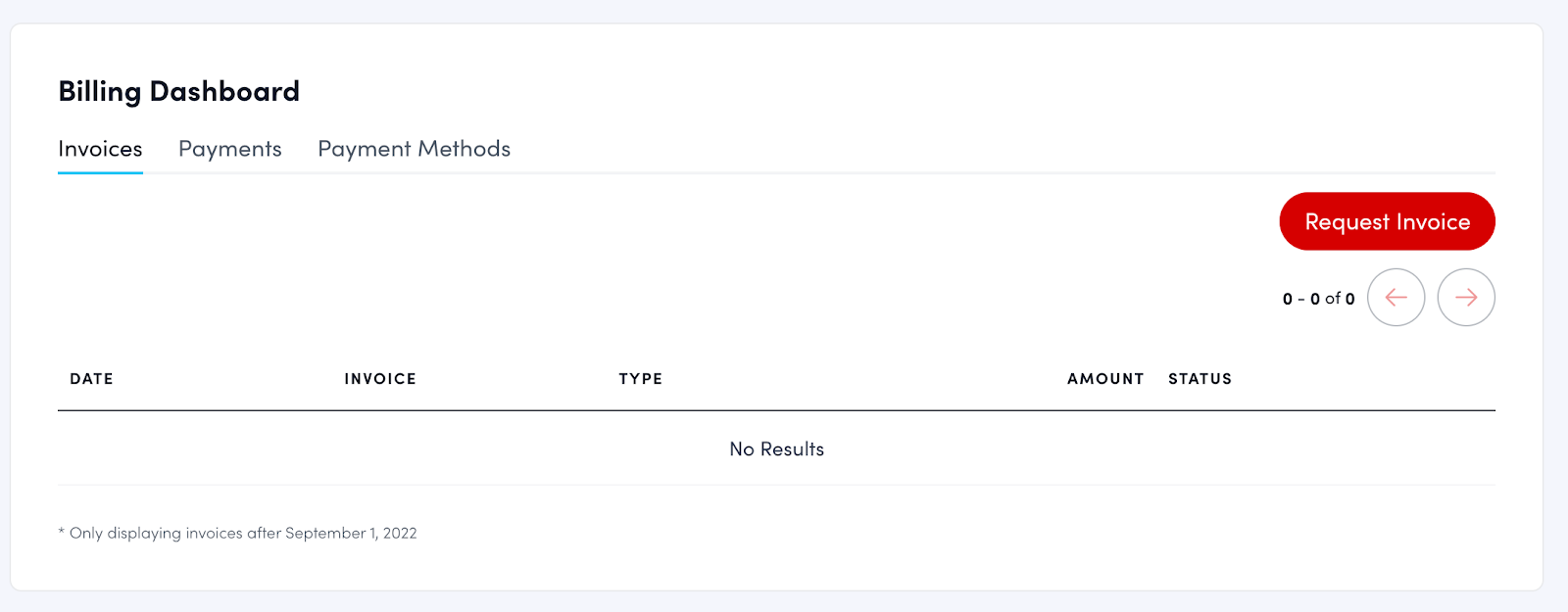Click the word 'Dashboard' in the heading
The width and height of the screenshot is (1568, 612).
[224, 91]
